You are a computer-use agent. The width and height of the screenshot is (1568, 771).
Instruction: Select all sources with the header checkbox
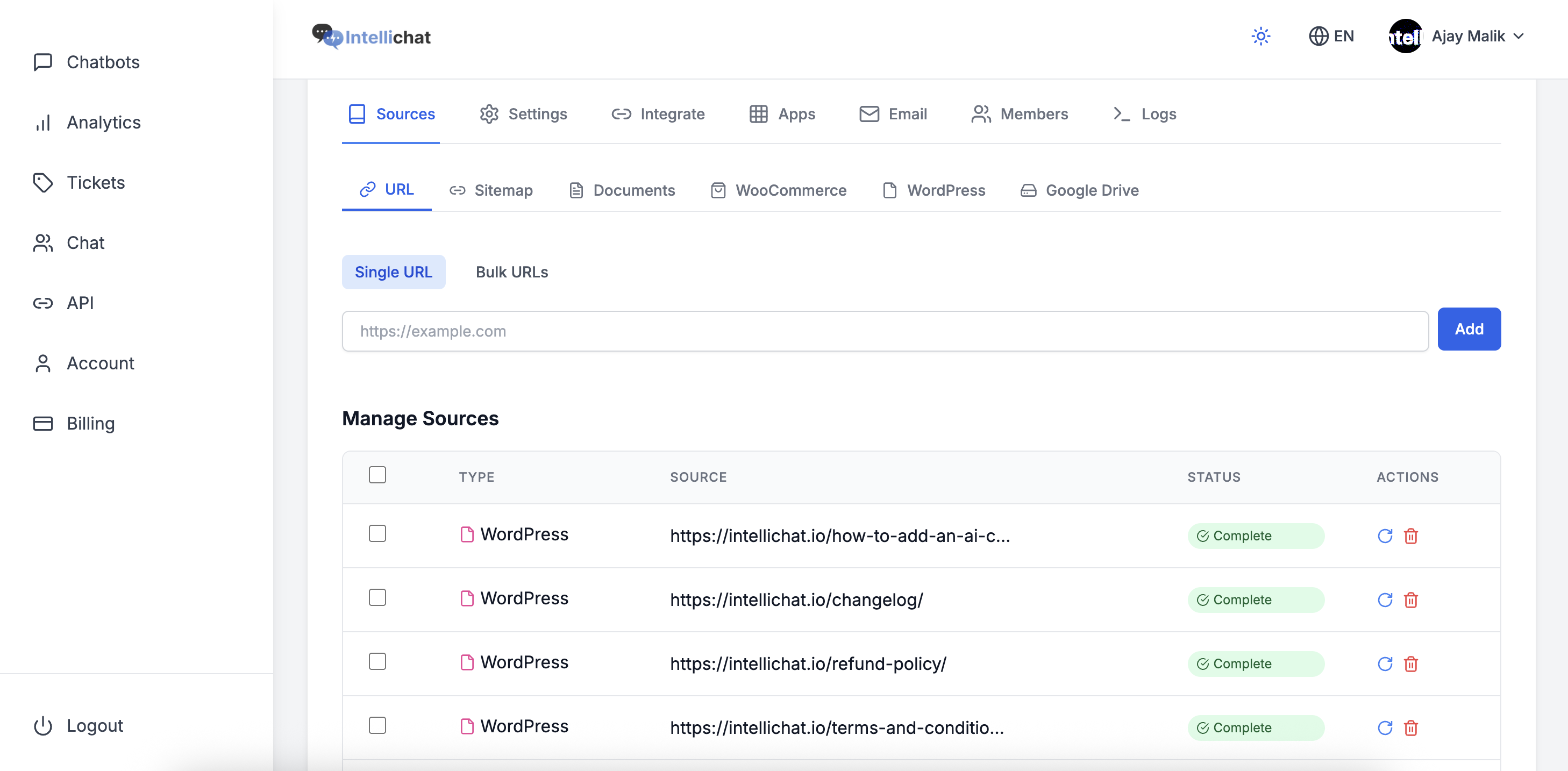377,474
